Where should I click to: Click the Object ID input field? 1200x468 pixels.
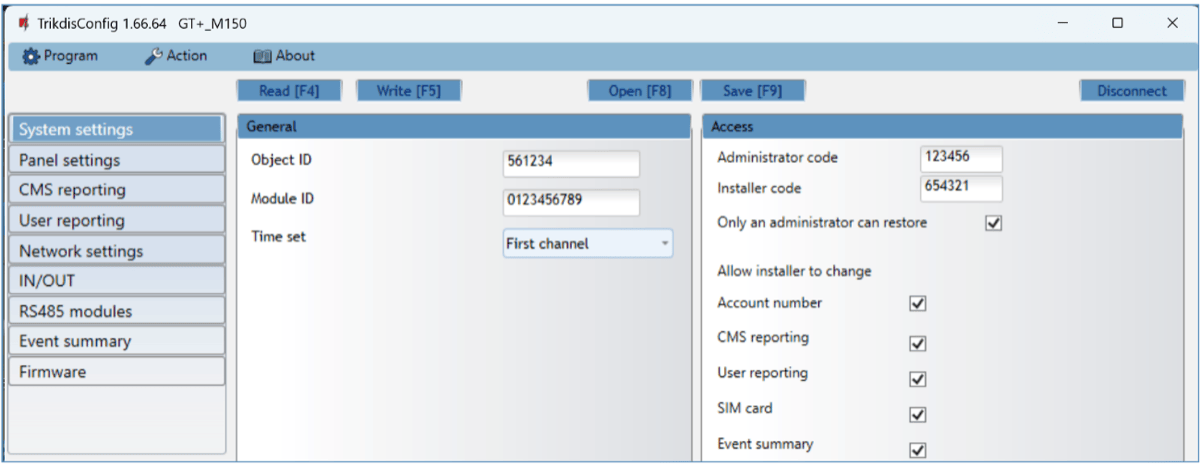(x=571, y=164)
